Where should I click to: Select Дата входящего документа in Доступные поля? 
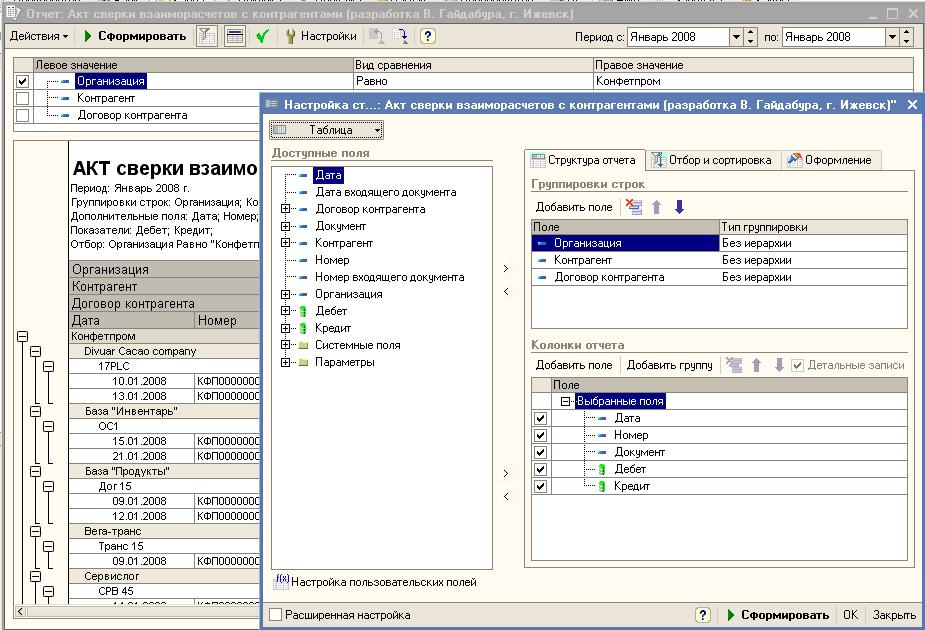386,192
